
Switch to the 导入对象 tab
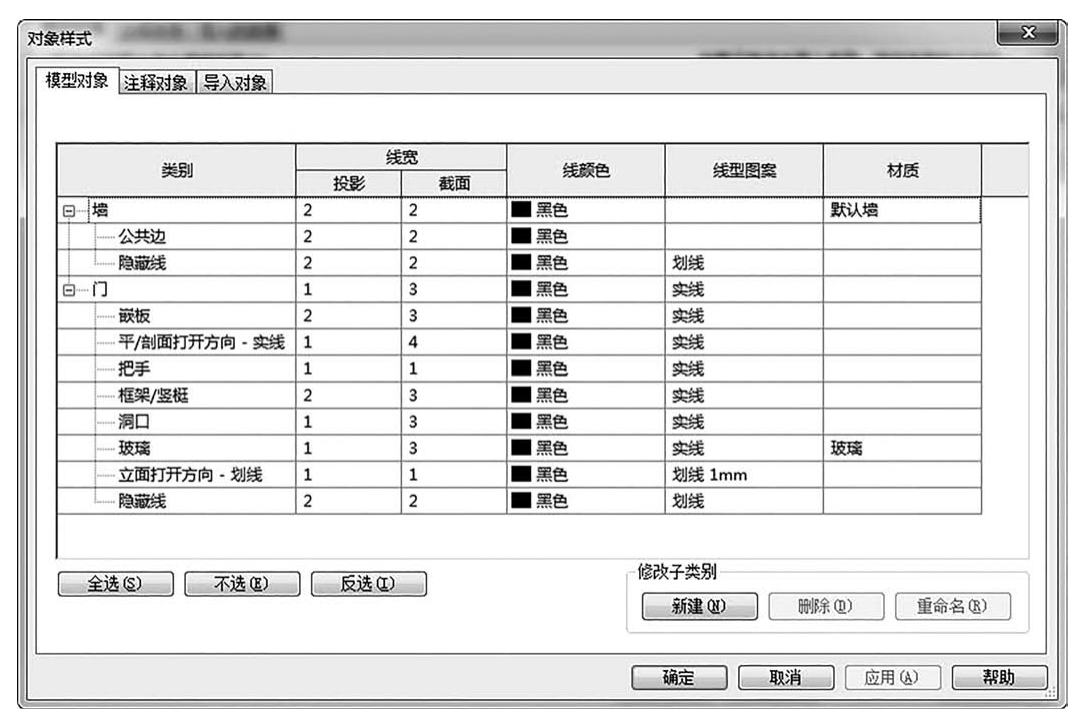tap(235, 83)
